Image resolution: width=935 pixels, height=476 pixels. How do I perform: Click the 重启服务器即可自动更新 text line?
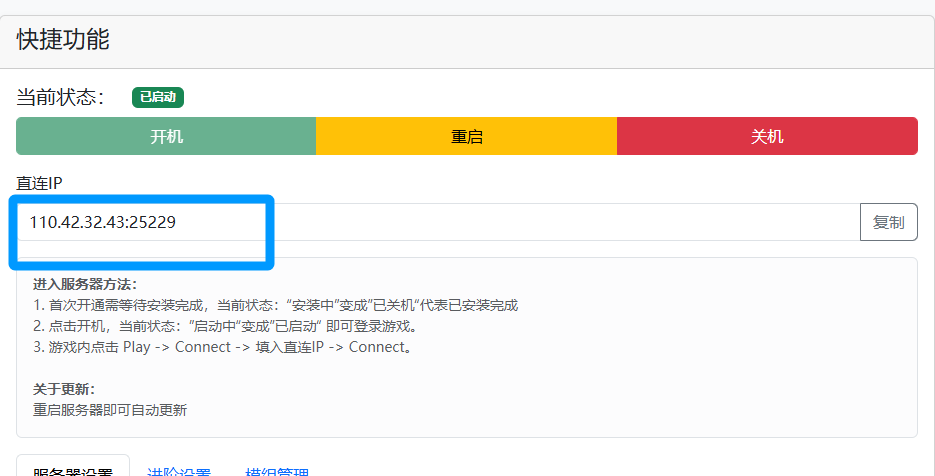pos(110,410)
